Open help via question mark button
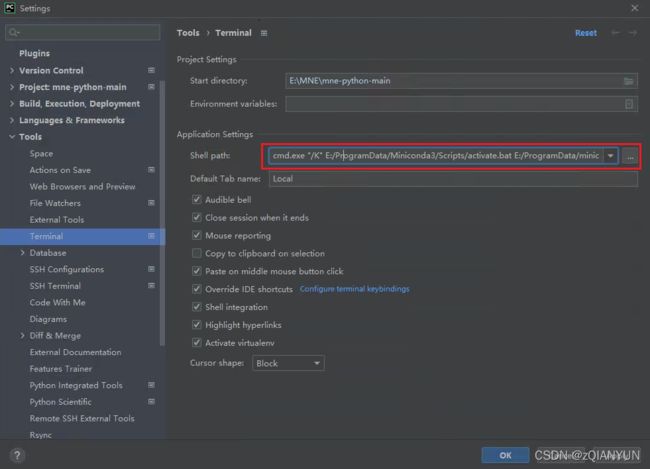 click(x=17, y=456)
